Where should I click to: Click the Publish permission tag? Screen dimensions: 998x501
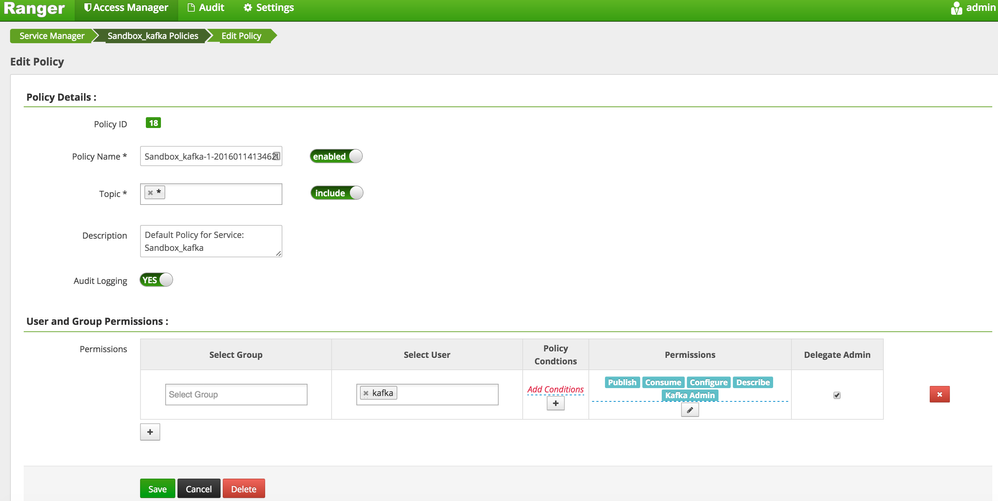pyautogui.click(x=622, y=383)
